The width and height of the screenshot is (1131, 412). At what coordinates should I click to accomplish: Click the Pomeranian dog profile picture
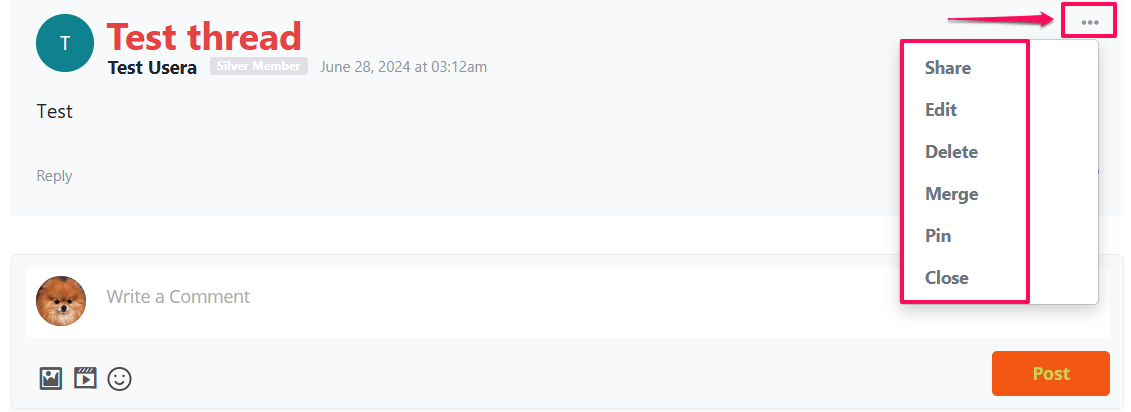point(61,301)
